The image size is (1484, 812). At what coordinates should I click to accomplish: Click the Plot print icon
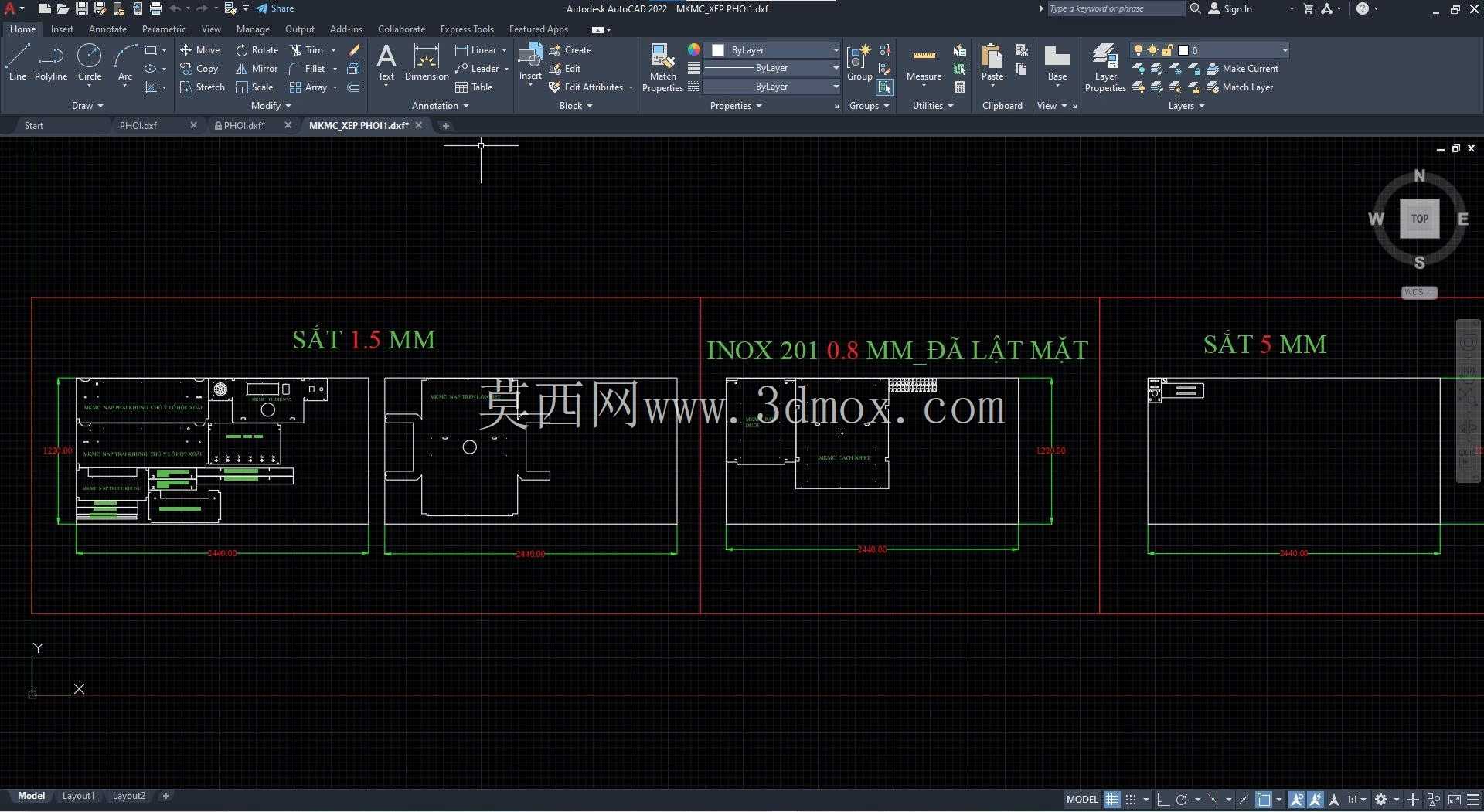click(x=155, y=8)
